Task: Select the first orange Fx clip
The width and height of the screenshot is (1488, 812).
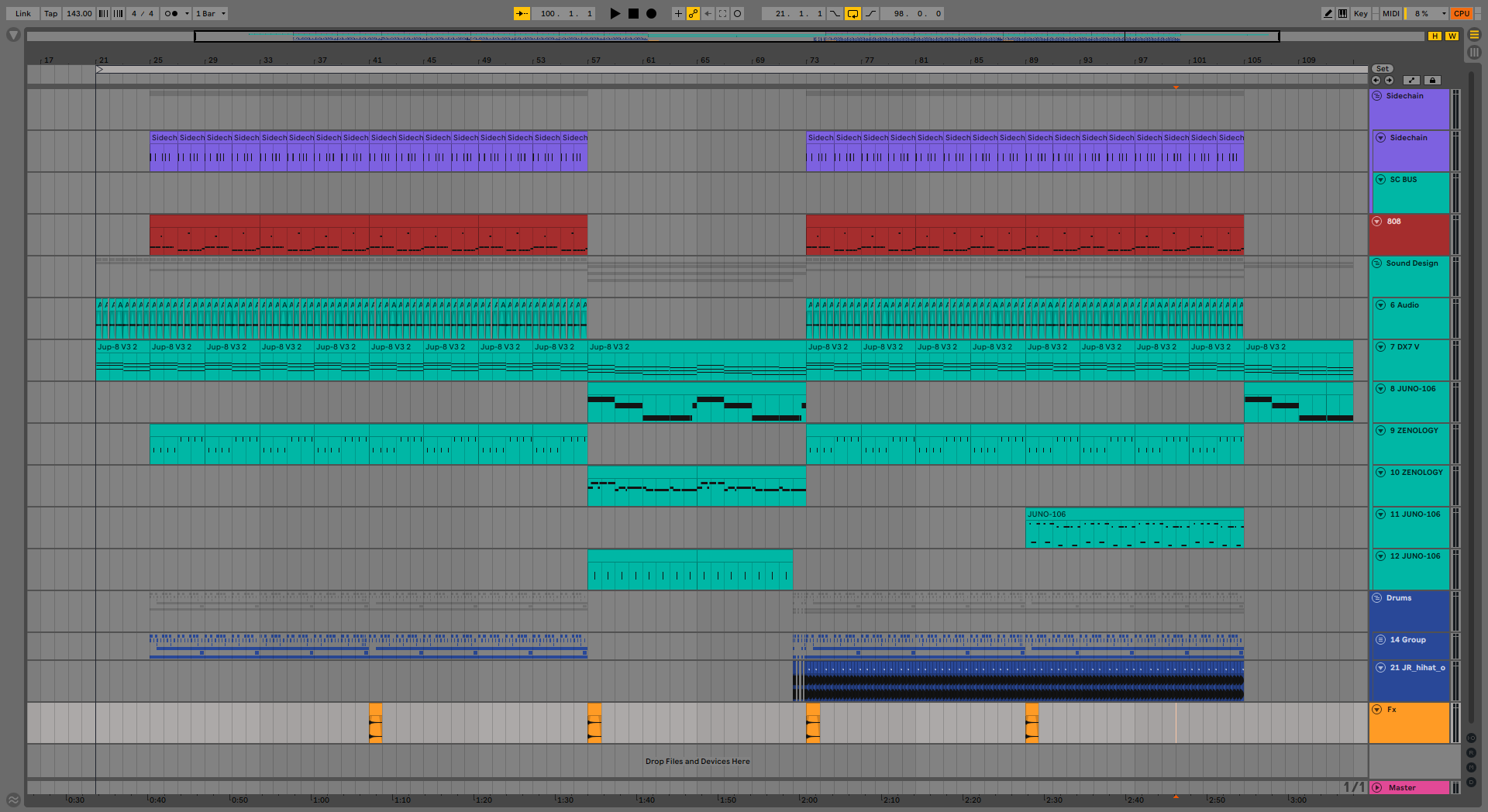Action: click(375, 723)
